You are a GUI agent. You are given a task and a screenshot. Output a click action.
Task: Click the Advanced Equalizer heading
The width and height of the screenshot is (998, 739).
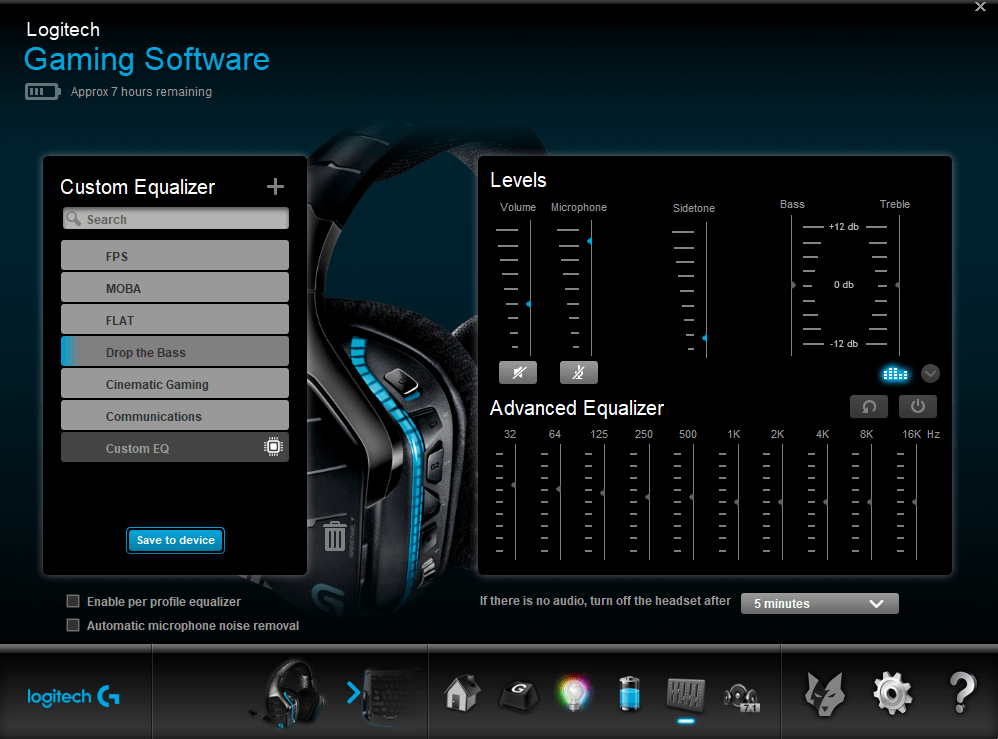577,408
